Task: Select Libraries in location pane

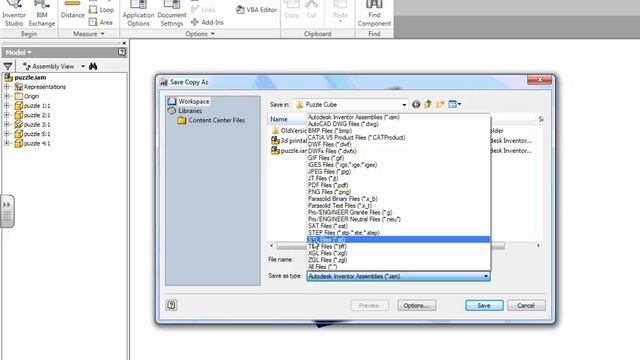Action: [x=185, y=111]
